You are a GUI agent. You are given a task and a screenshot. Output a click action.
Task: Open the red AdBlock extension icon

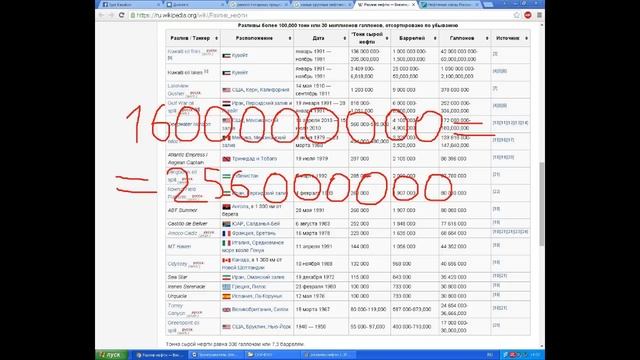528,15
